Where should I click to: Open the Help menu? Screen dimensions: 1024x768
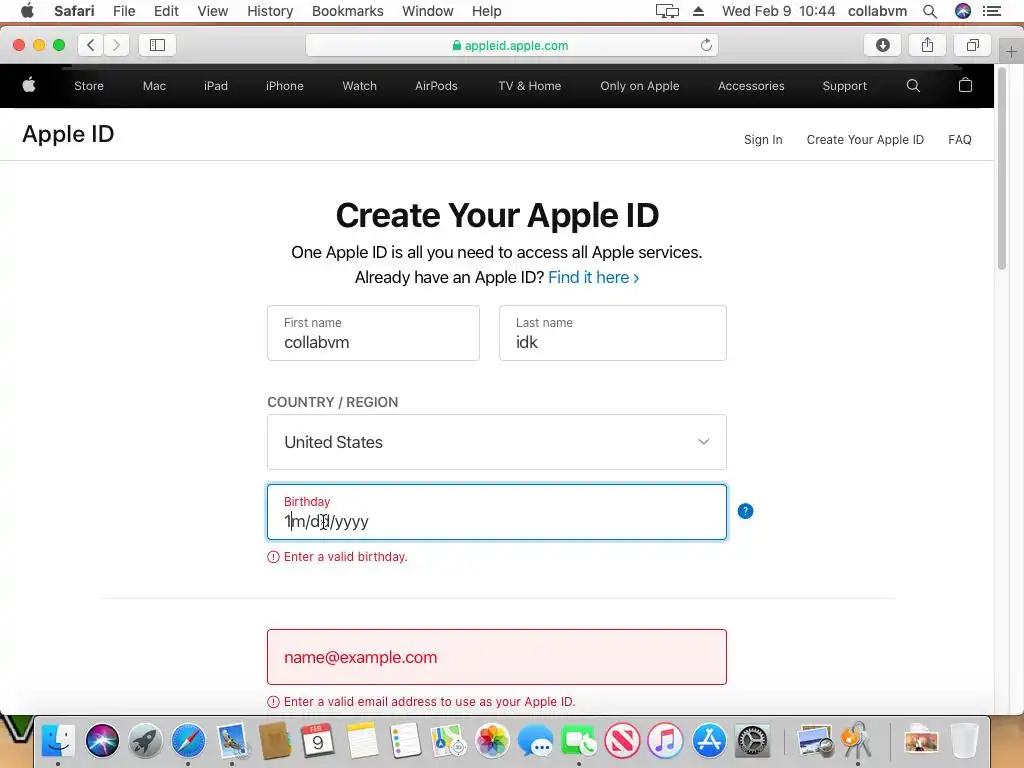(x=487, y=11)
